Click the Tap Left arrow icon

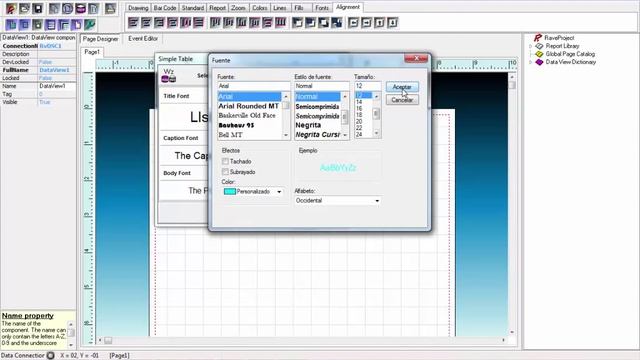coord(353,22)
